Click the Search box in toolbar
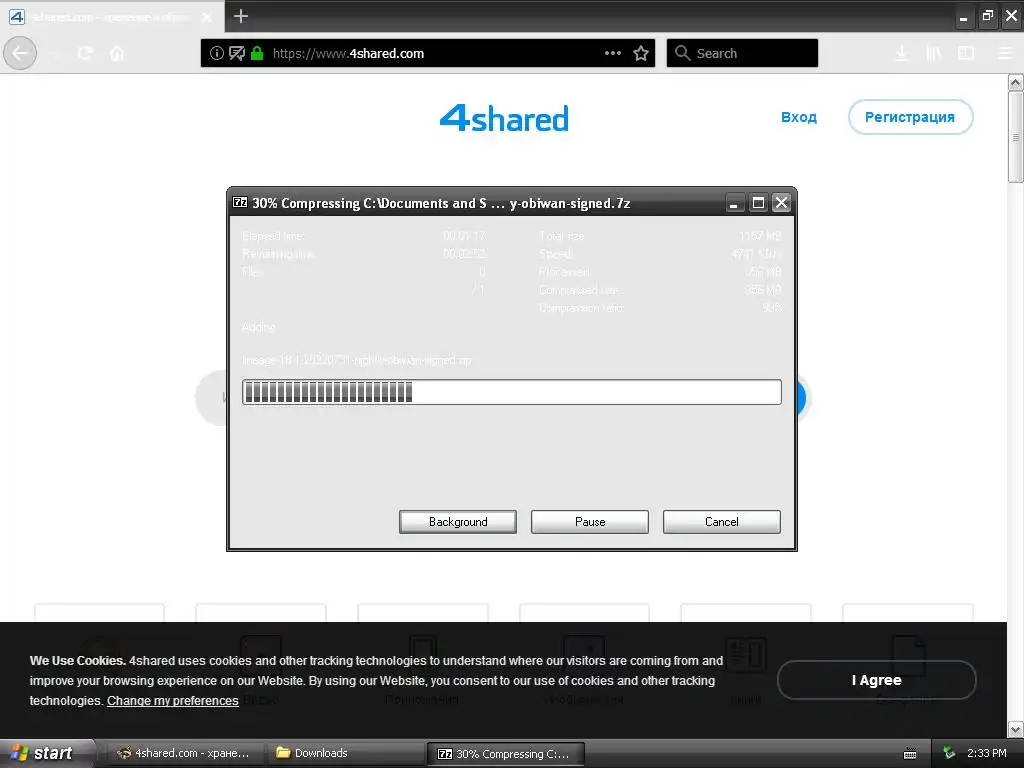This screenshot has height=768, width=1024. (742, 53)
